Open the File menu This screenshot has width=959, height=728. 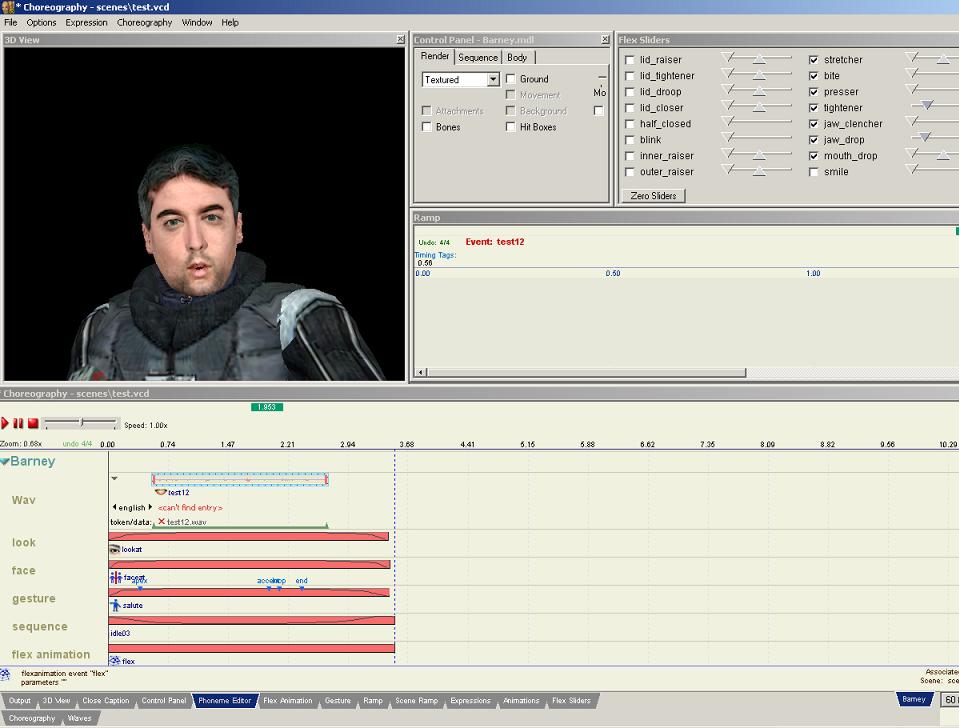10,23
